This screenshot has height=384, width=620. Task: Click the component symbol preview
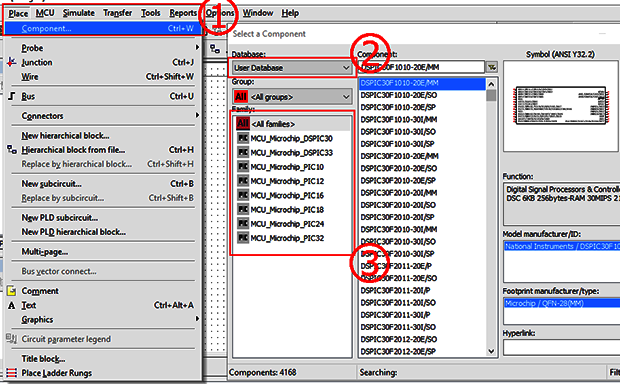(x=560, y=106)
